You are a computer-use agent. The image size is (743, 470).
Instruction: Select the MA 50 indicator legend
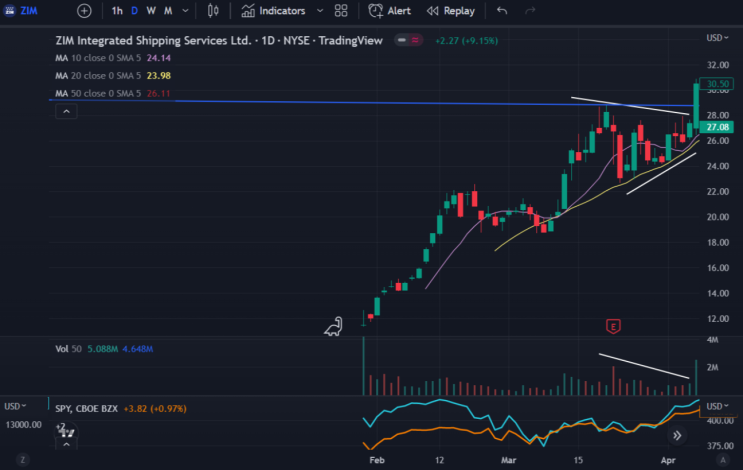click(x=113, y=93)
